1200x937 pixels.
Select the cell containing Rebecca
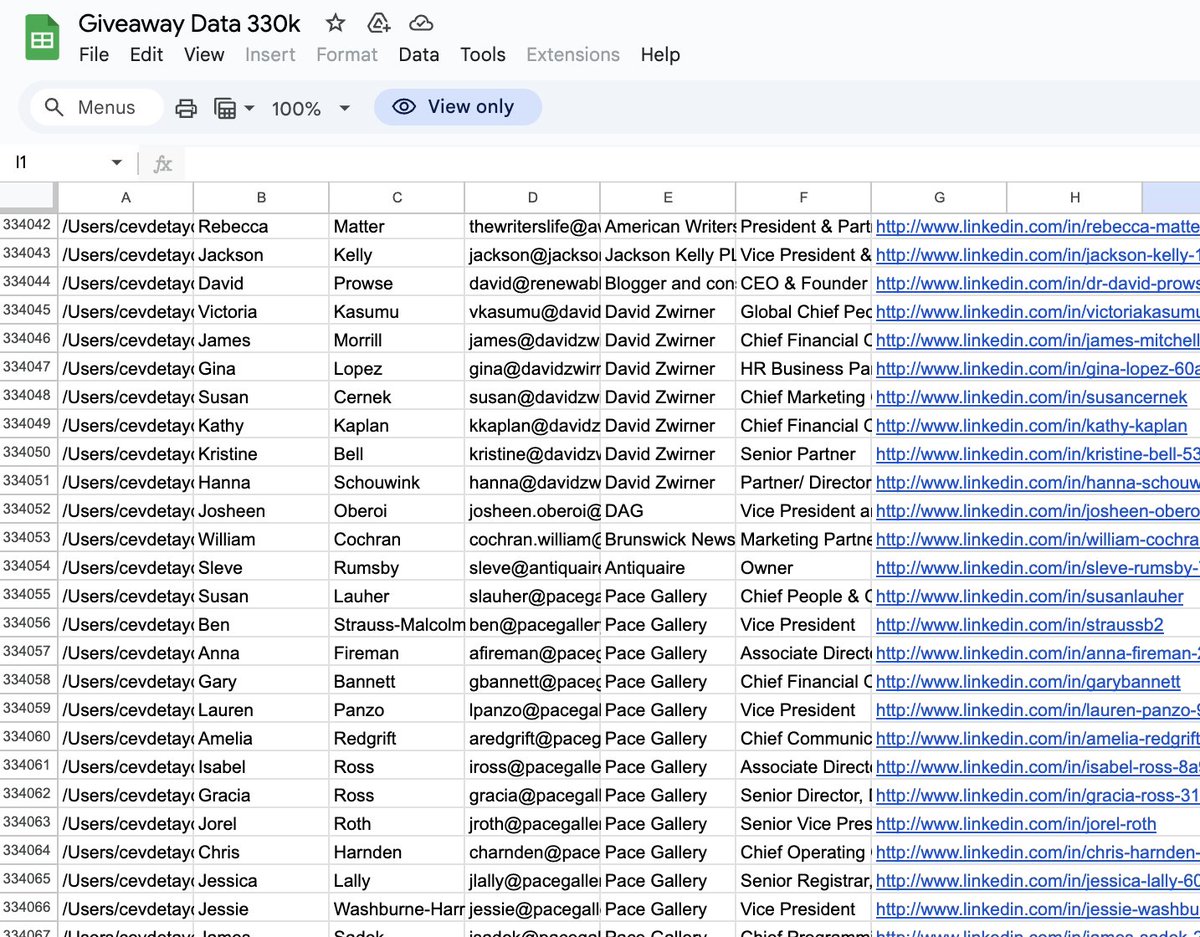(x=261, y=227)
